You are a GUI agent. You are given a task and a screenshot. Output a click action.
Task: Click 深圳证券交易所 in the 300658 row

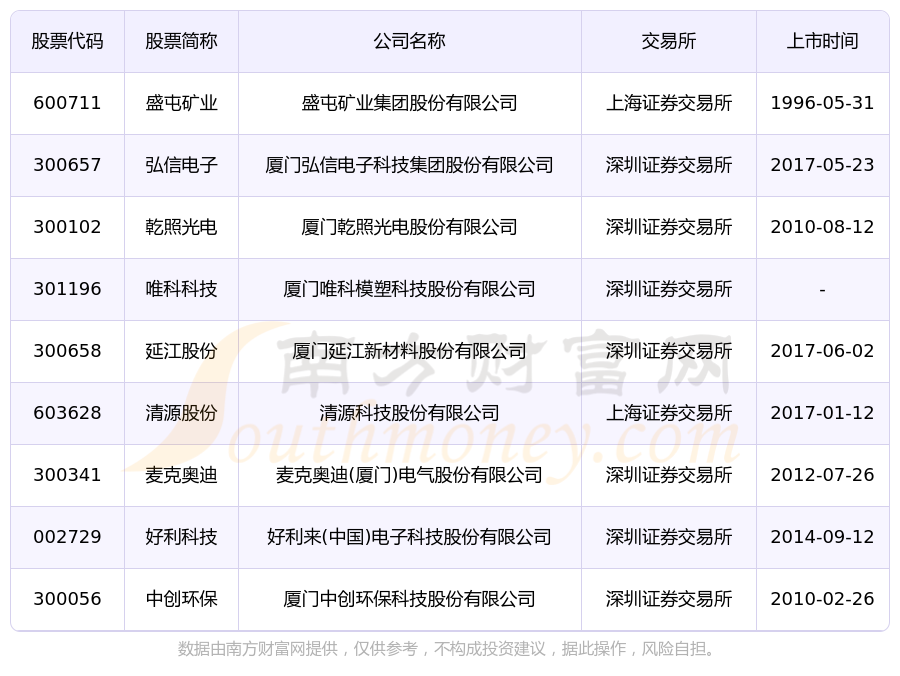click(669, 351)
